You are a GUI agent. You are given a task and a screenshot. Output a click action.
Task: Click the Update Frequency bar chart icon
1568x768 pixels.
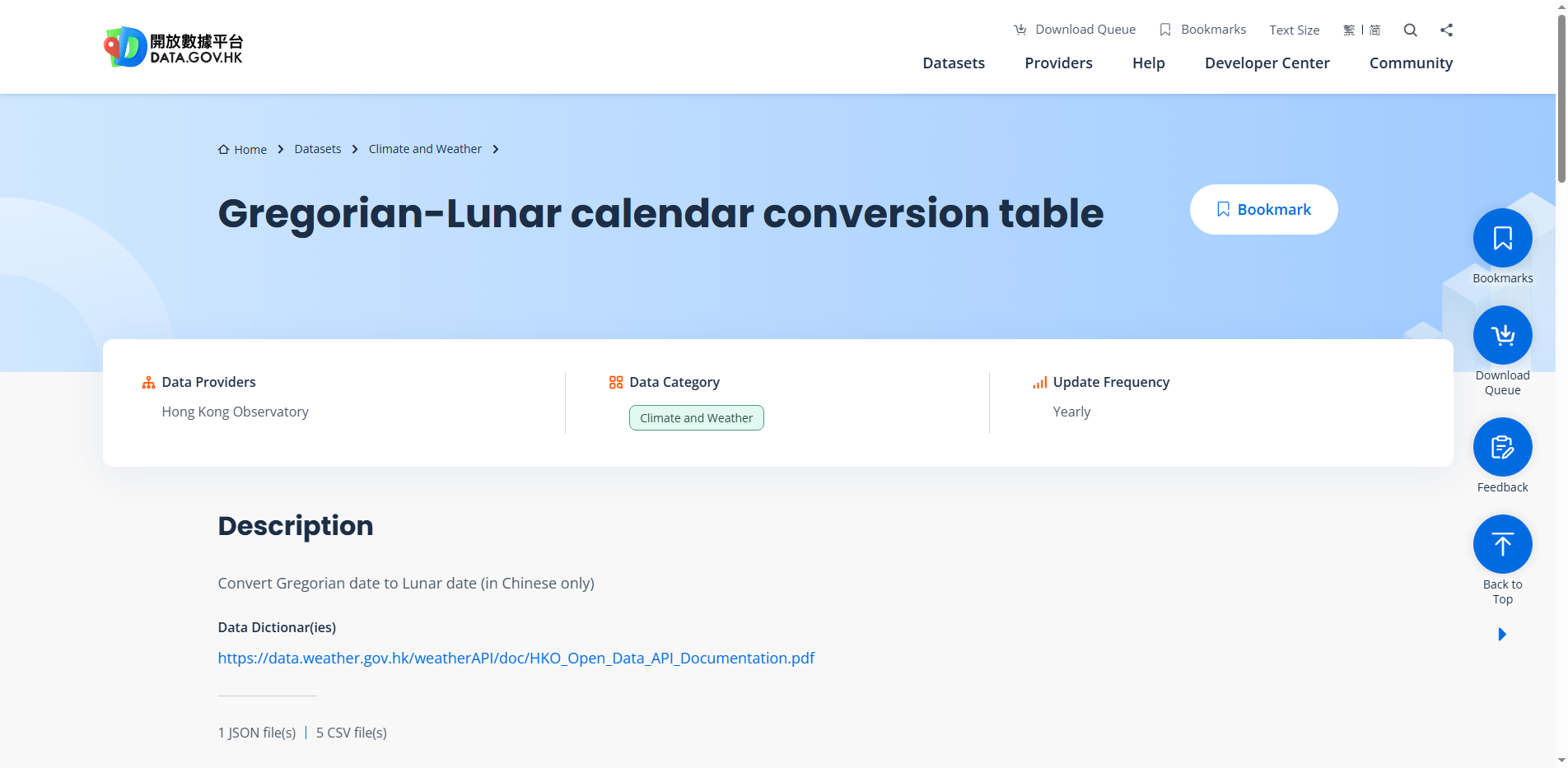1040,382
